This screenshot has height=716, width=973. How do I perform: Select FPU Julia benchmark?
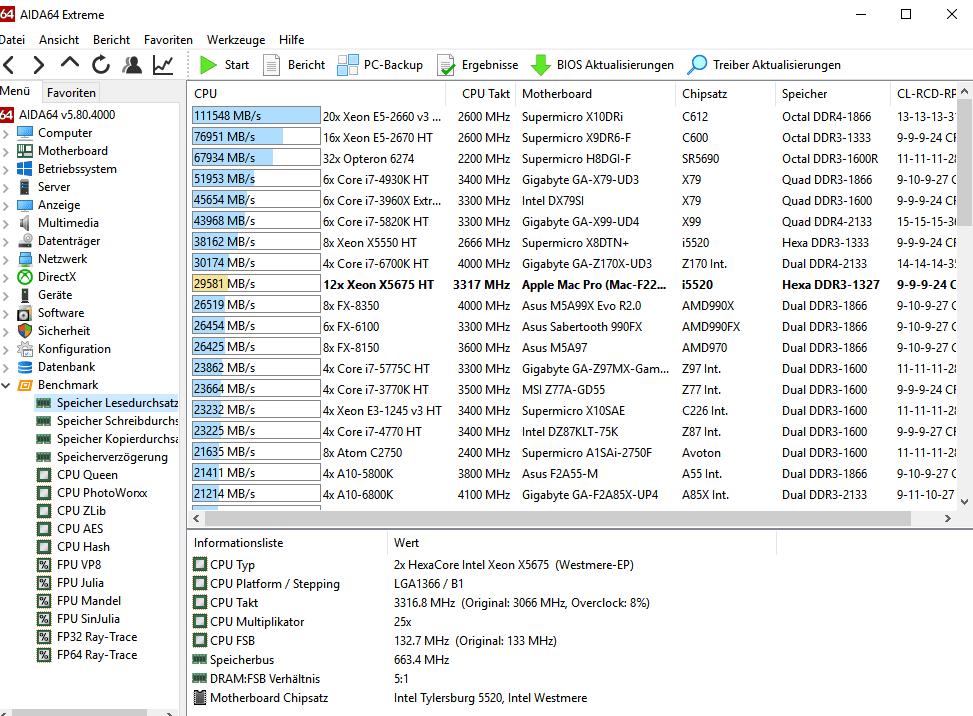pos(70,583)
